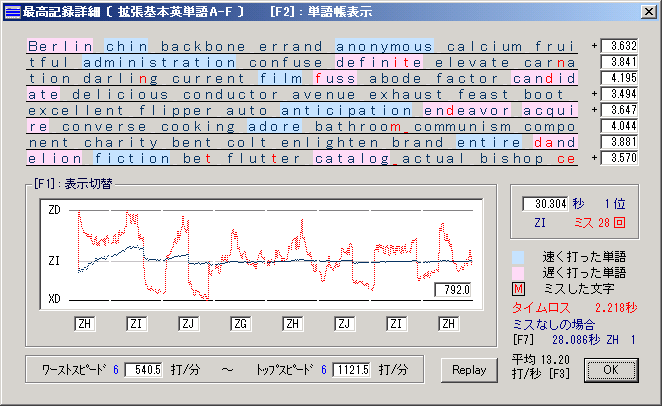Click the word "bathroom"
Screen dimensions: 662x406
[x=358, y=127]
